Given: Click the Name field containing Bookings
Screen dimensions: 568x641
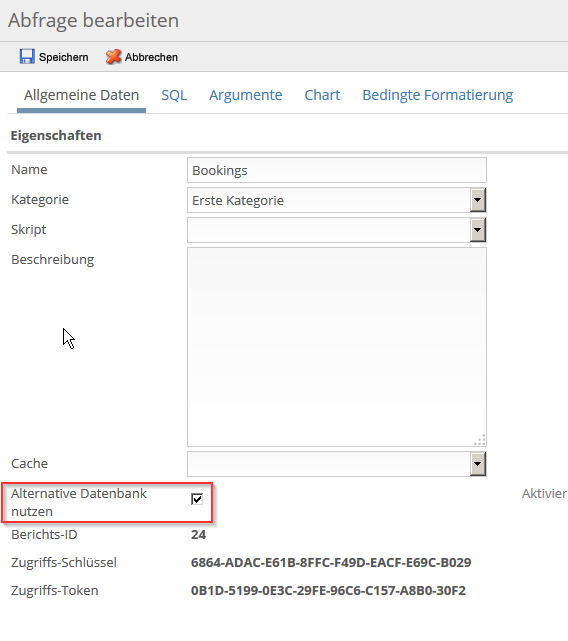Looking at the screenshot, I should pyautogui.click(x=337, y=170).
